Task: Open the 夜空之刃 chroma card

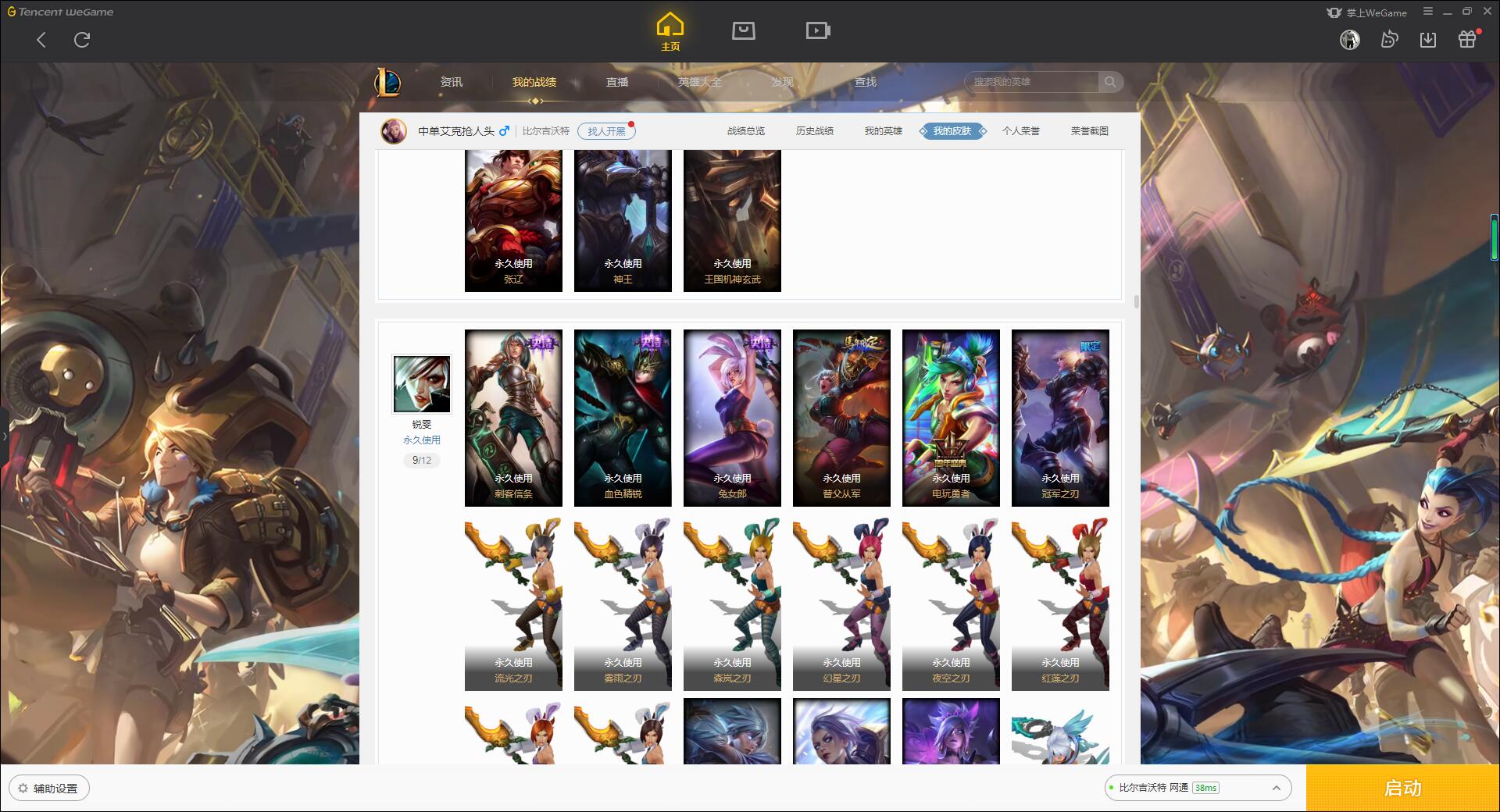Action: tap(951, 604)
